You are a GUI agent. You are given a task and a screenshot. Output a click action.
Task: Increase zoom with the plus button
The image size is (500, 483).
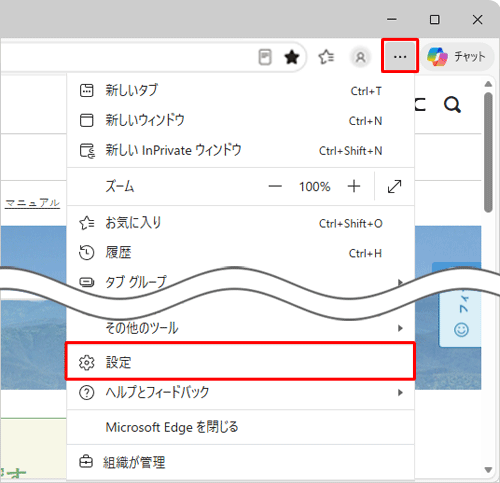pyautogui.click(x=354, y=186)
